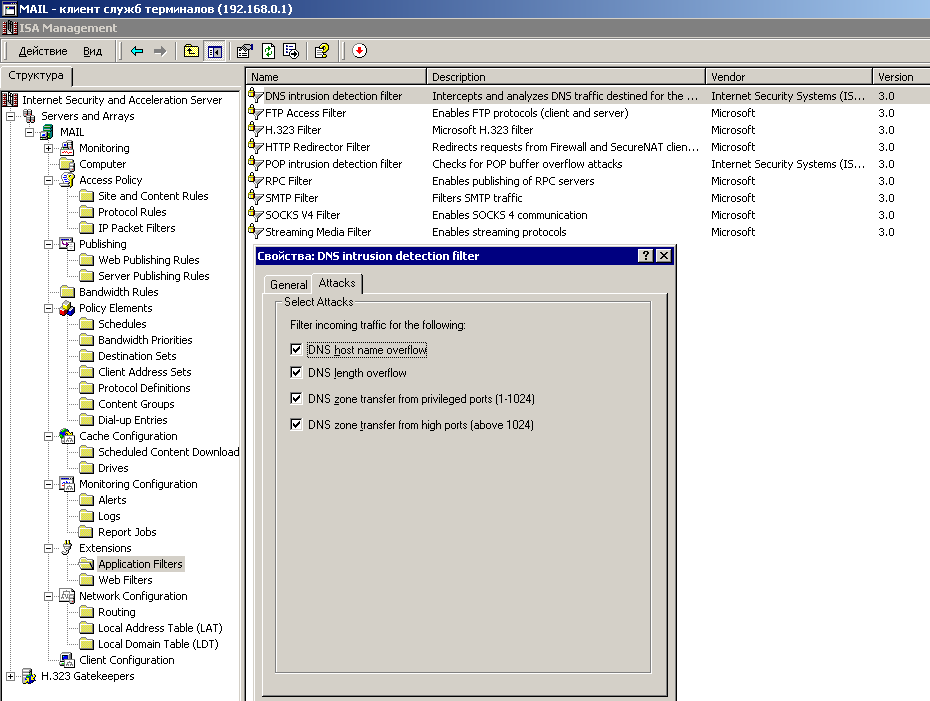The height and width of the screenshot is (701, 930).
Task: Open the Help toolbar icon
Action: (322, 51)
